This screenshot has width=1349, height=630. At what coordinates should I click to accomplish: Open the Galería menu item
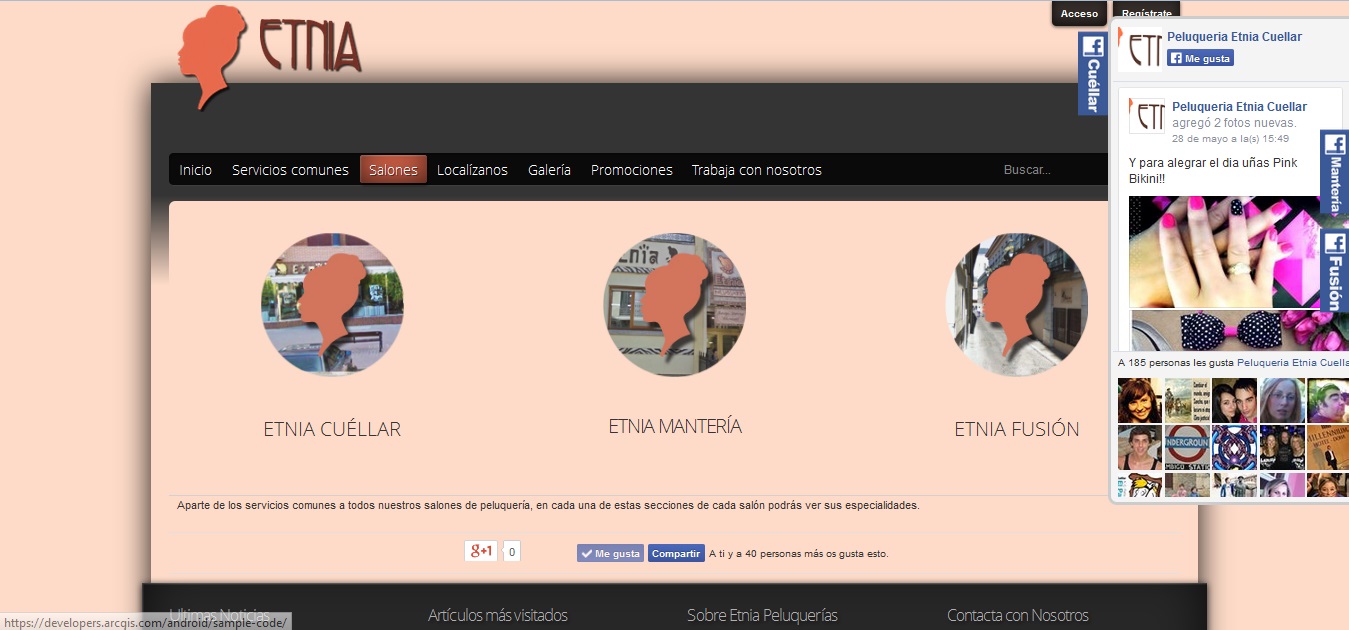[549, 170]
